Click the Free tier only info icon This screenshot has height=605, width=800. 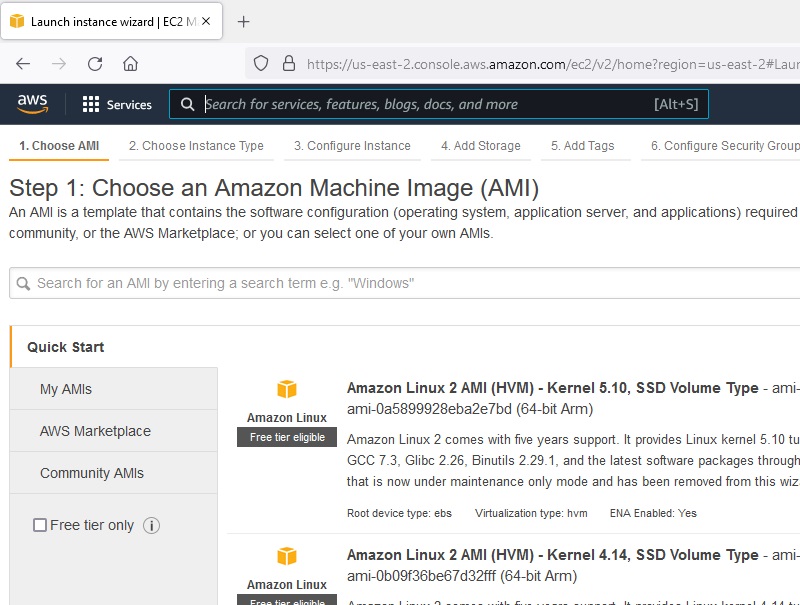152,525
